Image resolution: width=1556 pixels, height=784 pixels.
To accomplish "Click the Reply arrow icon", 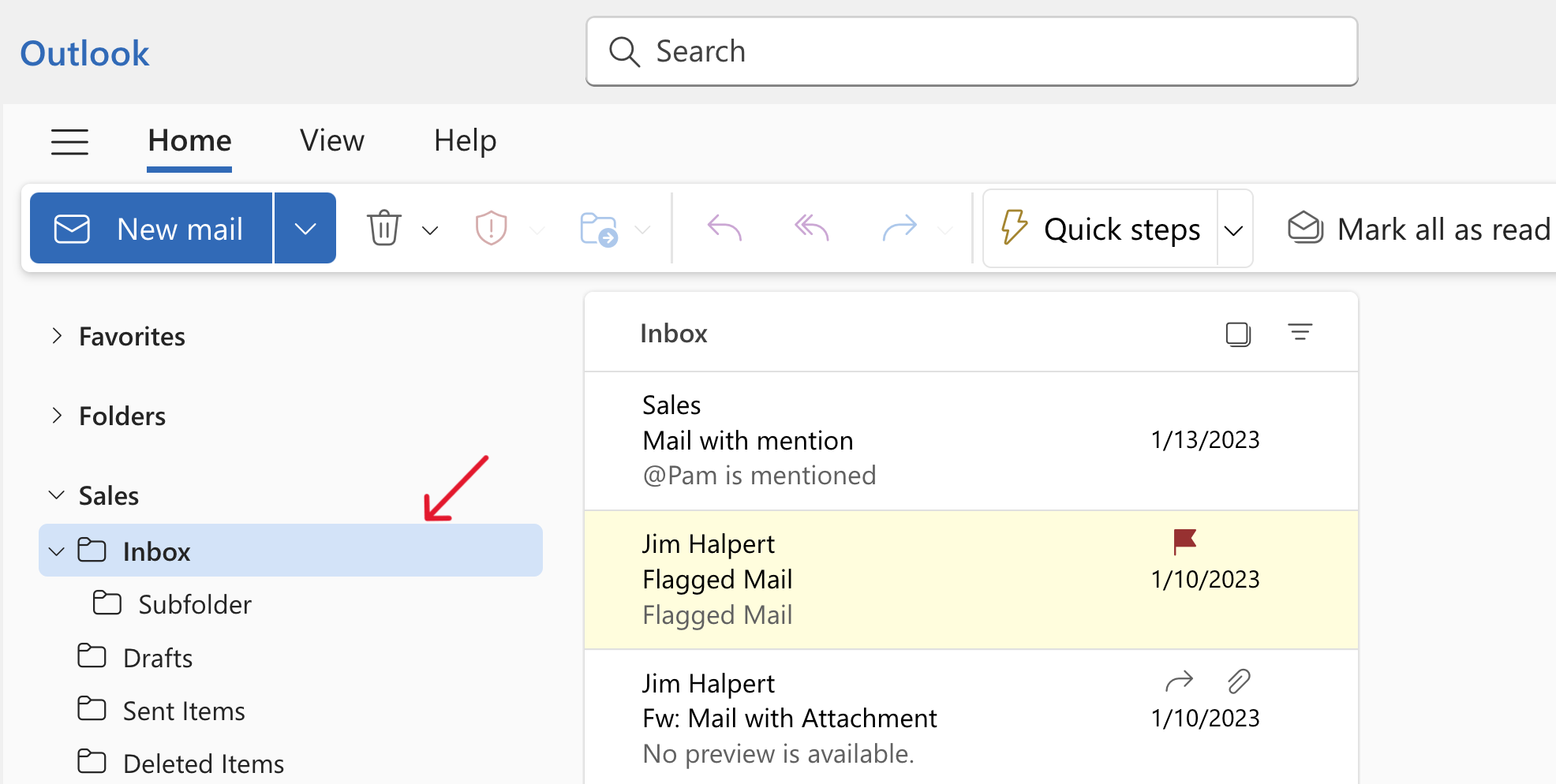I will point(724,229).
